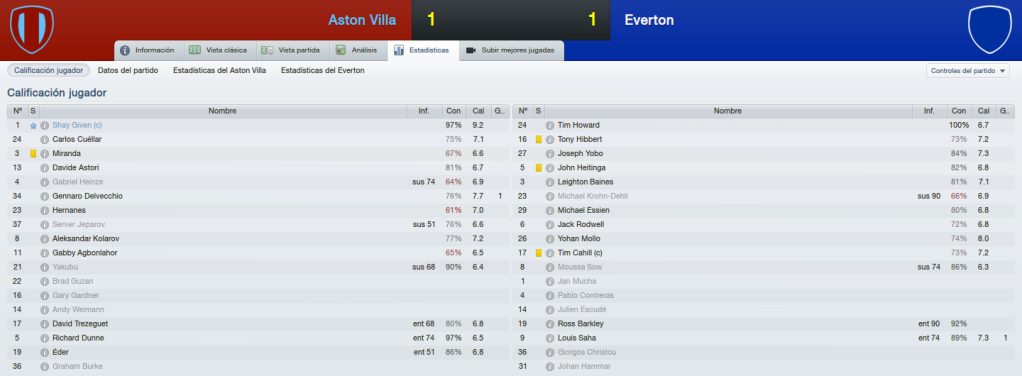The width and height of the screenshot is (1022, 376).
Task: Switch to the Información tab
Action: click(x=148, y=50)
